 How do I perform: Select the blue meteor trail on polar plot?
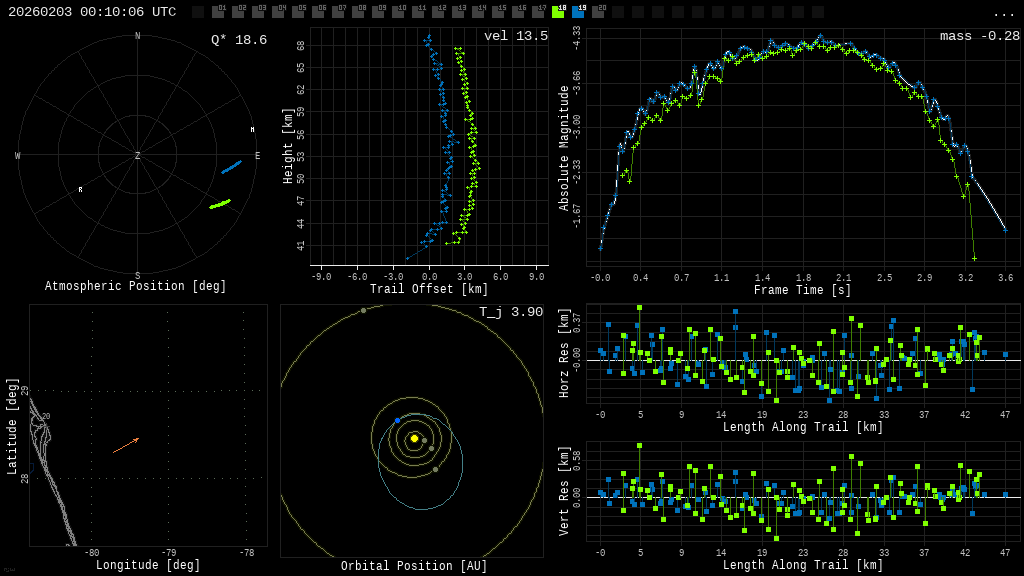click(x=231, y=167)
